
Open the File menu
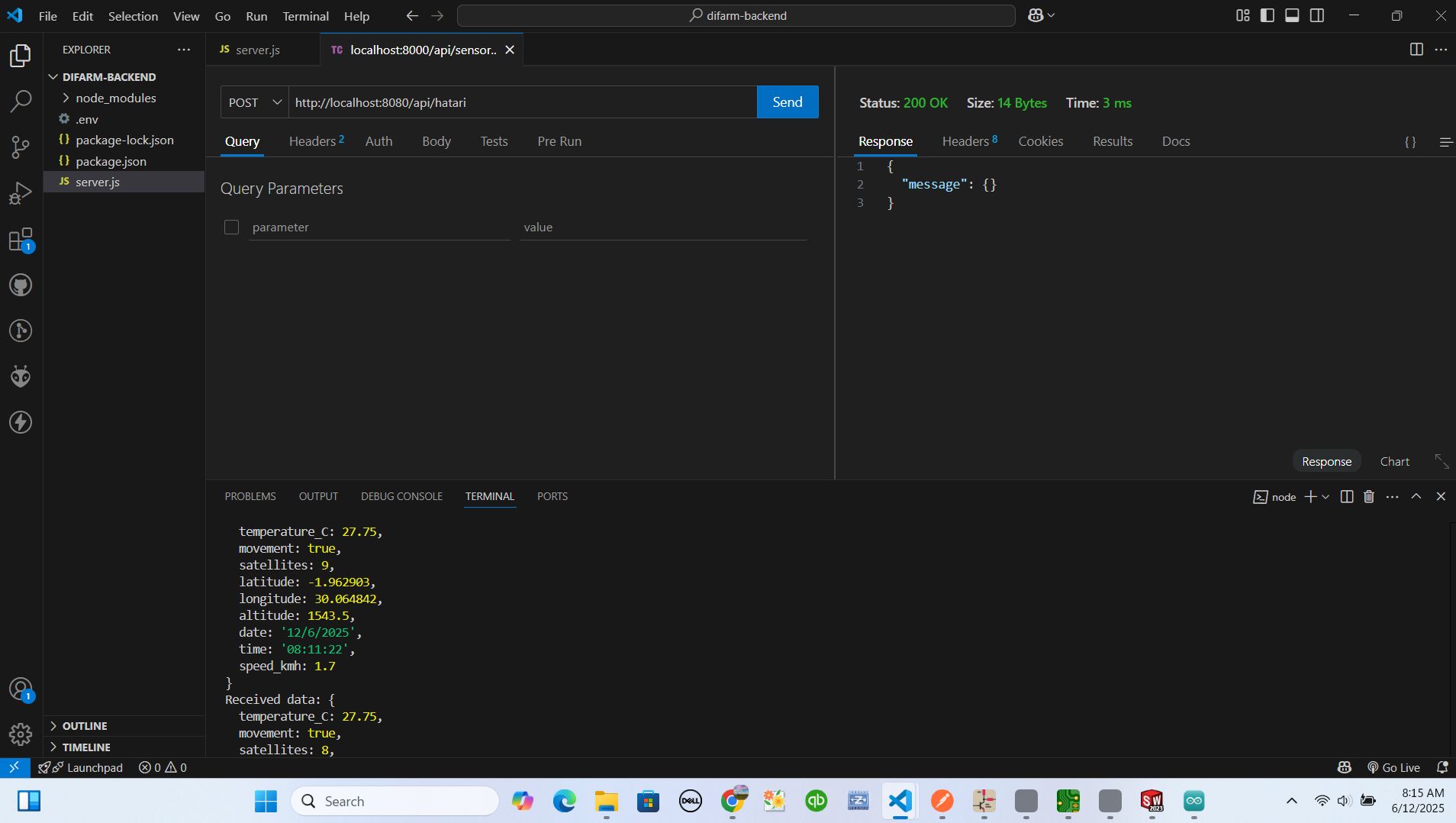47,16
